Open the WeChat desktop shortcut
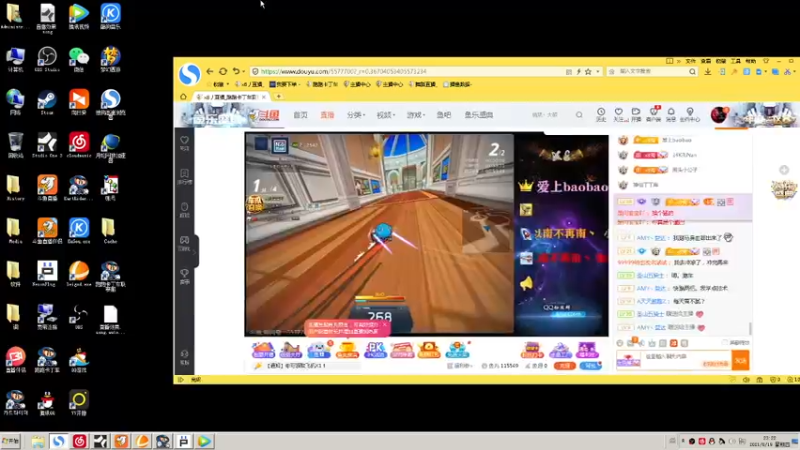Viewport: 800px width, 450px height. (x=79, y=59)
